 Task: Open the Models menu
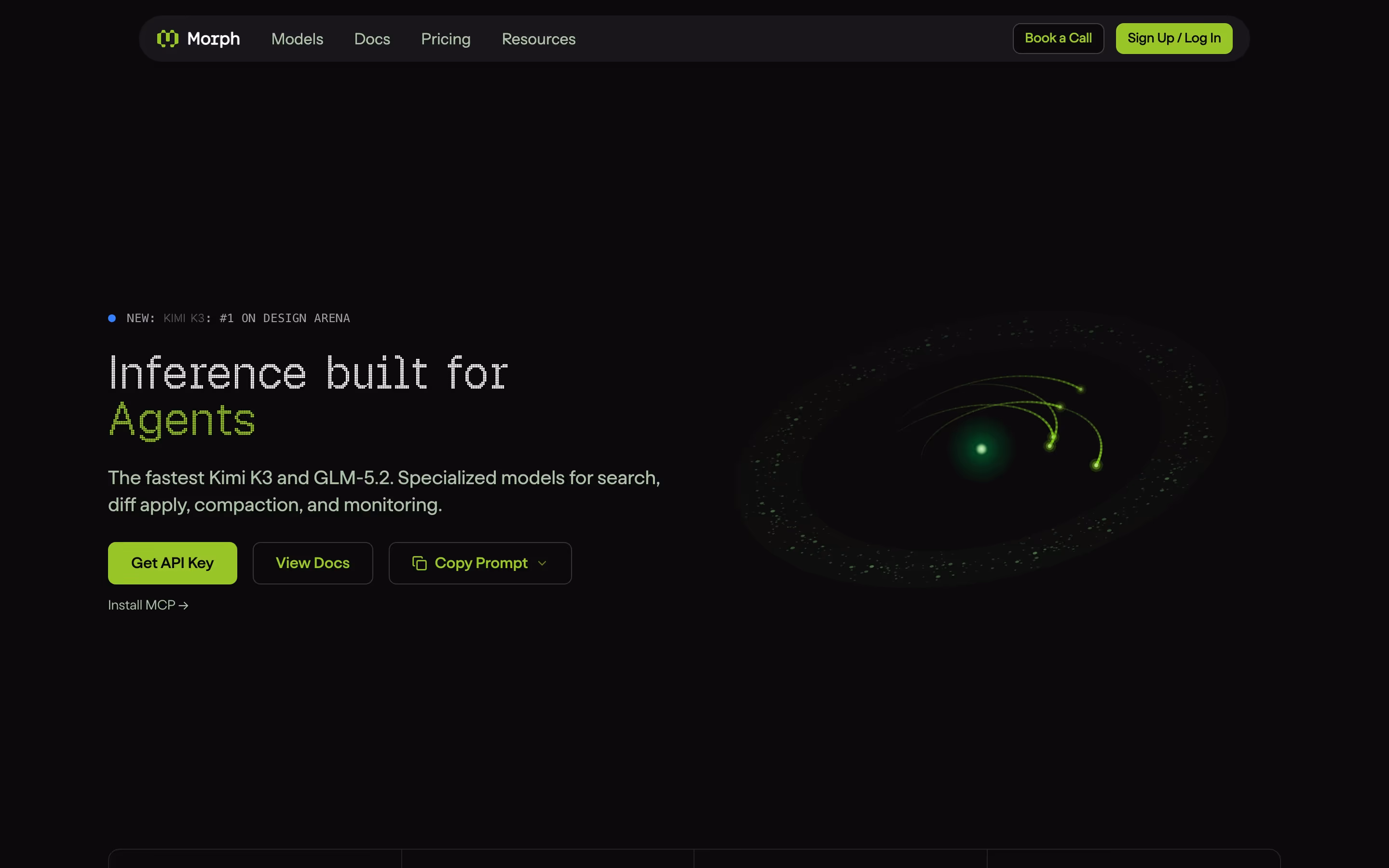tap(297, 39)
